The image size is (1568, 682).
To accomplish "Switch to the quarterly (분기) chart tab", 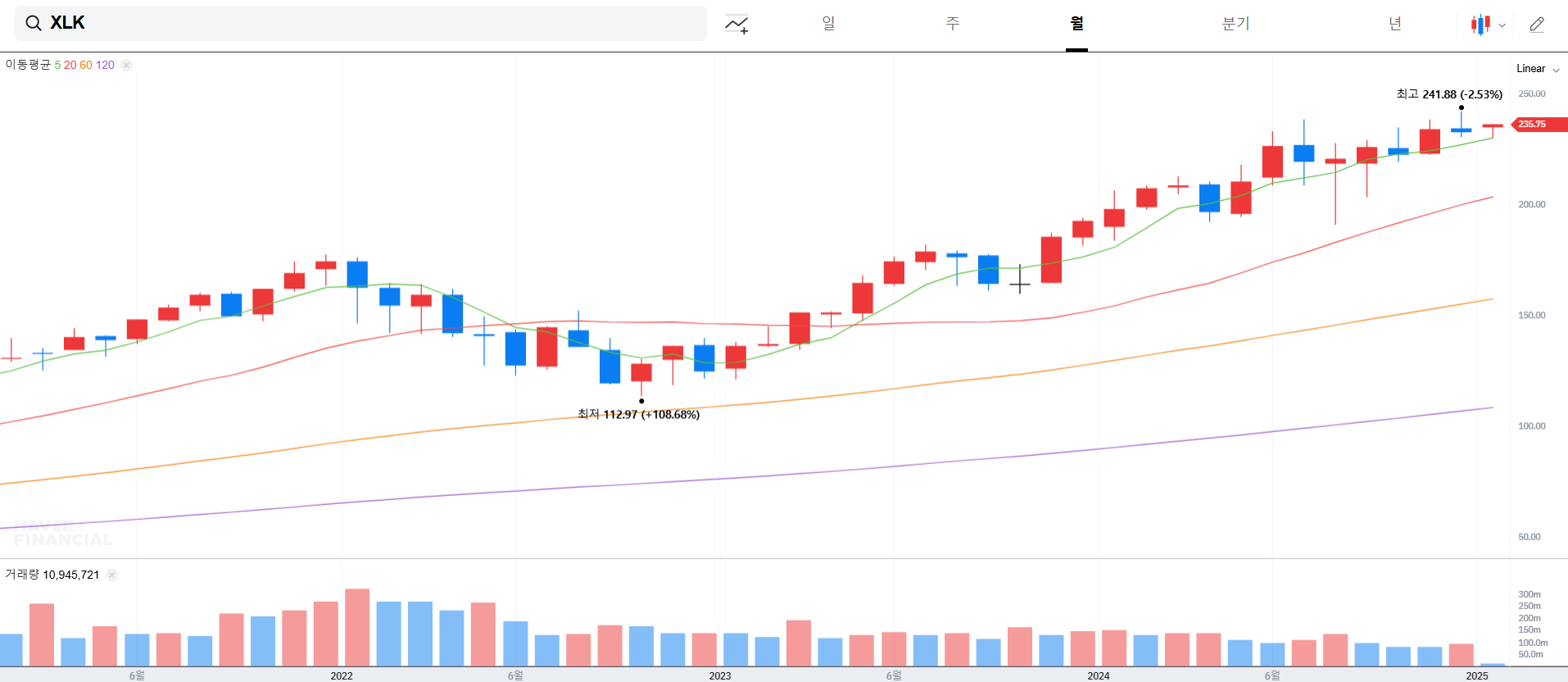I will click(x=1235, y=24).
